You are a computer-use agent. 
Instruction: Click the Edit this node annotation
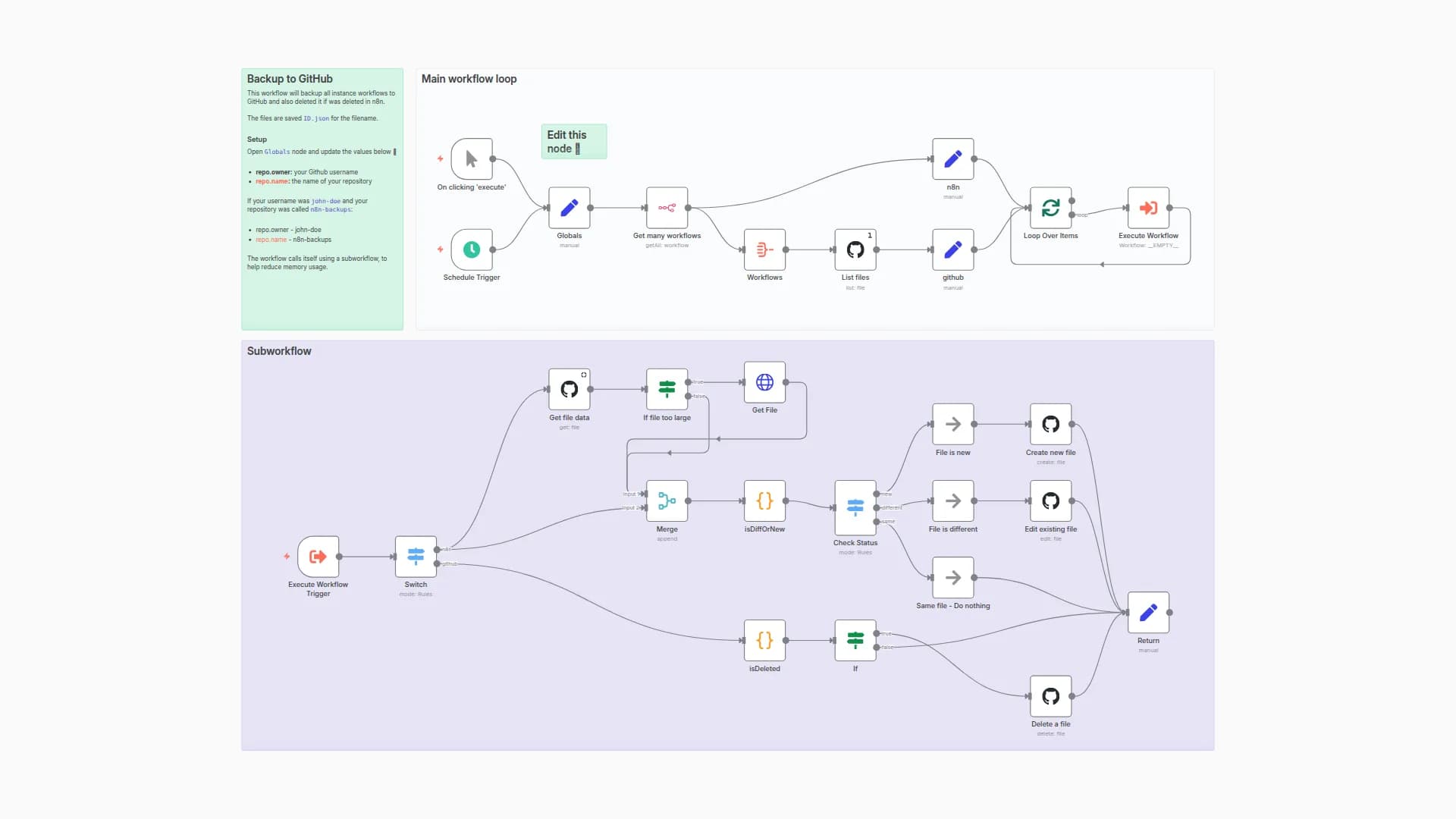tap(573, 141)
